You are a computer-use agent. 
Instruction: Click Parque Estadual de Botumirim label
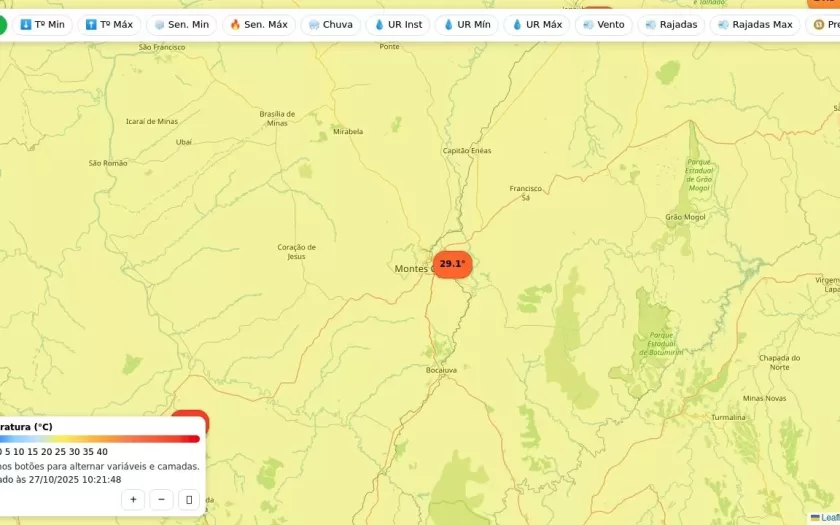point(661,343)
